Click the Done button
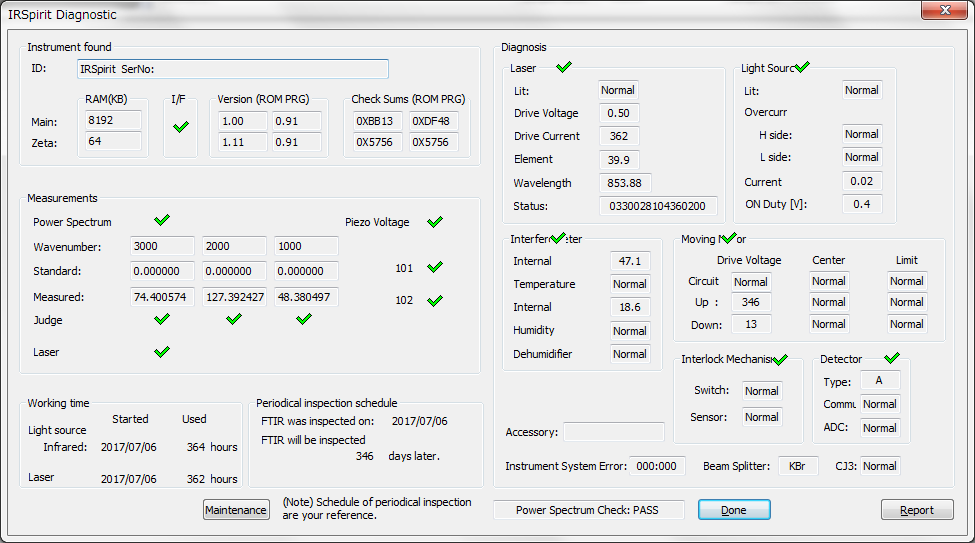Viewport: 975px width, 543px height. pyautogui.click(x=734, y=510)
